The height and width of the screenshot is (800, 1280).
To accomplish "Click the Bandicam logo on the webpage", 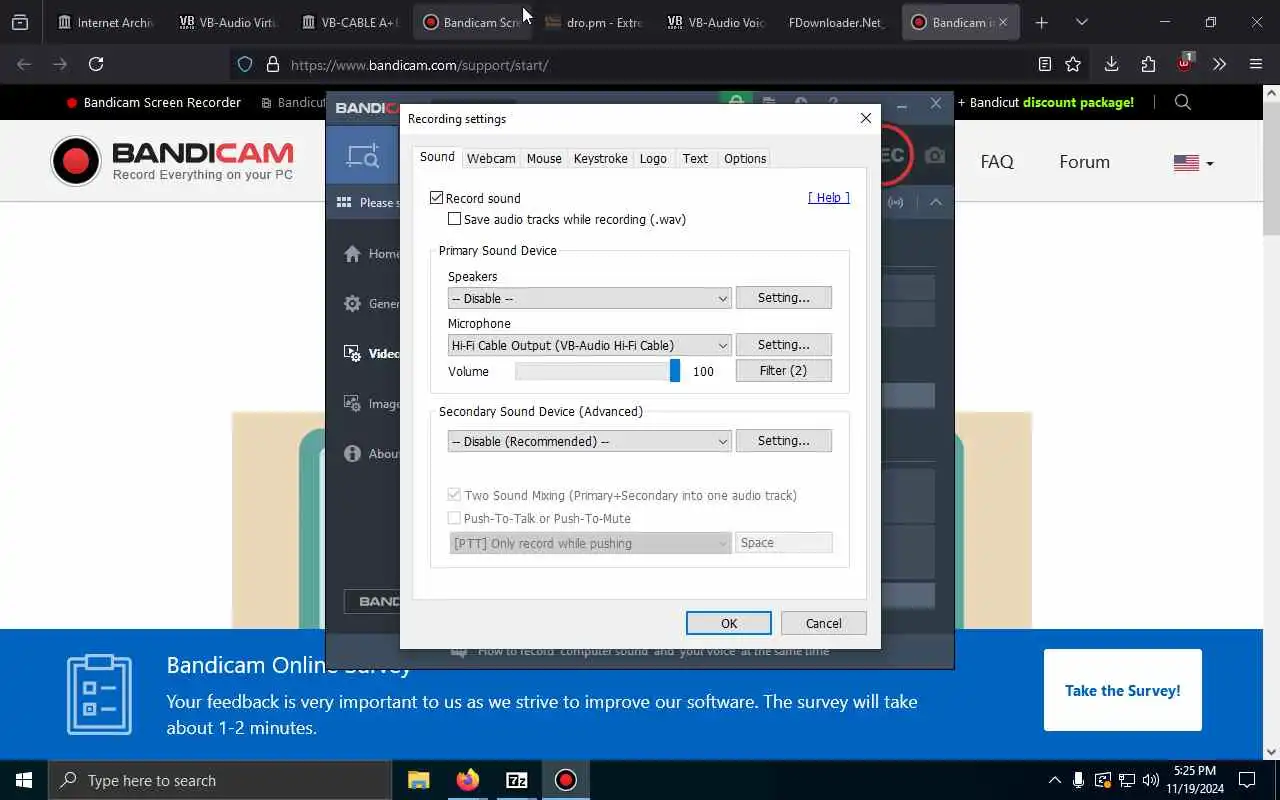I will point(172,161).
